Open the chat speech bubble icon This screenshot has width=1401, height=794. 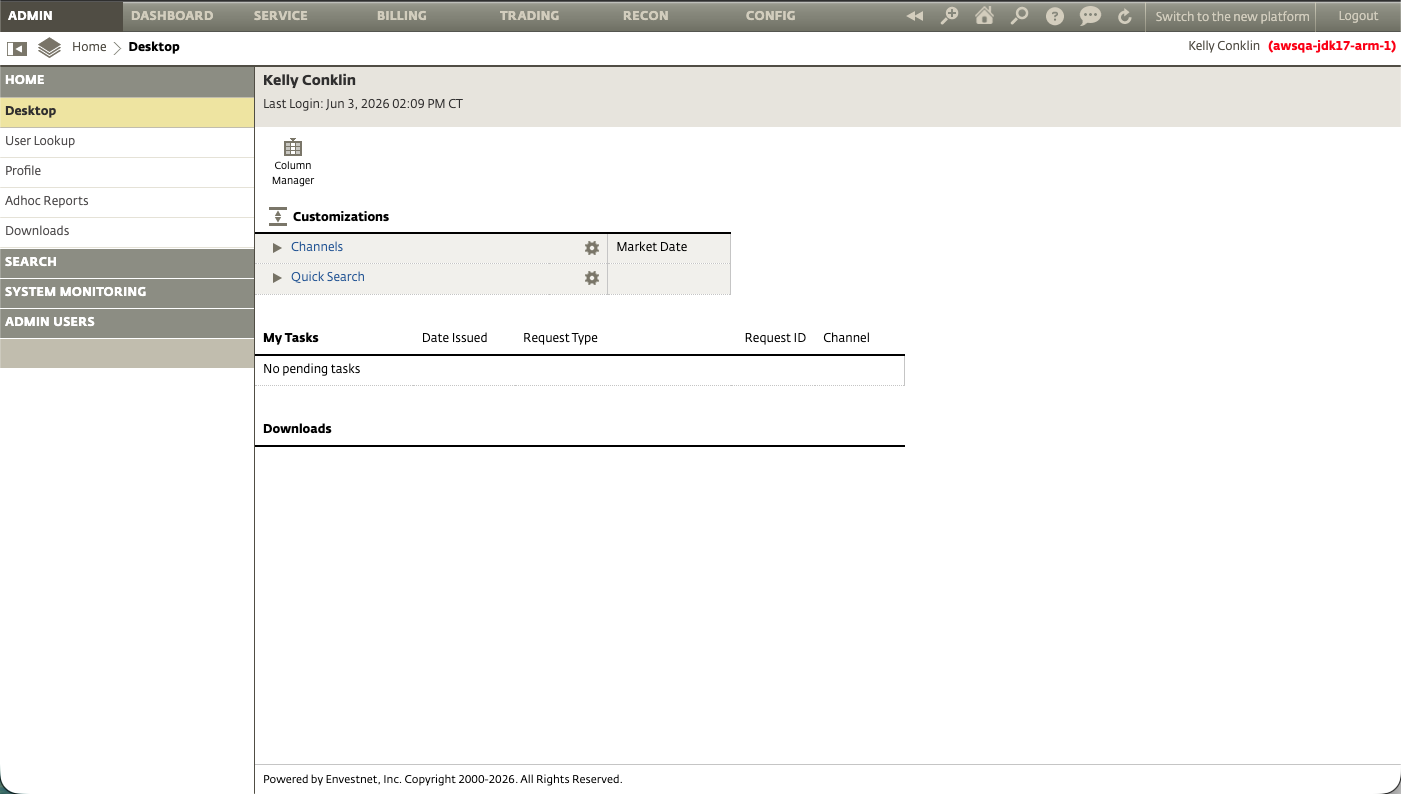tap(1090, 16)
